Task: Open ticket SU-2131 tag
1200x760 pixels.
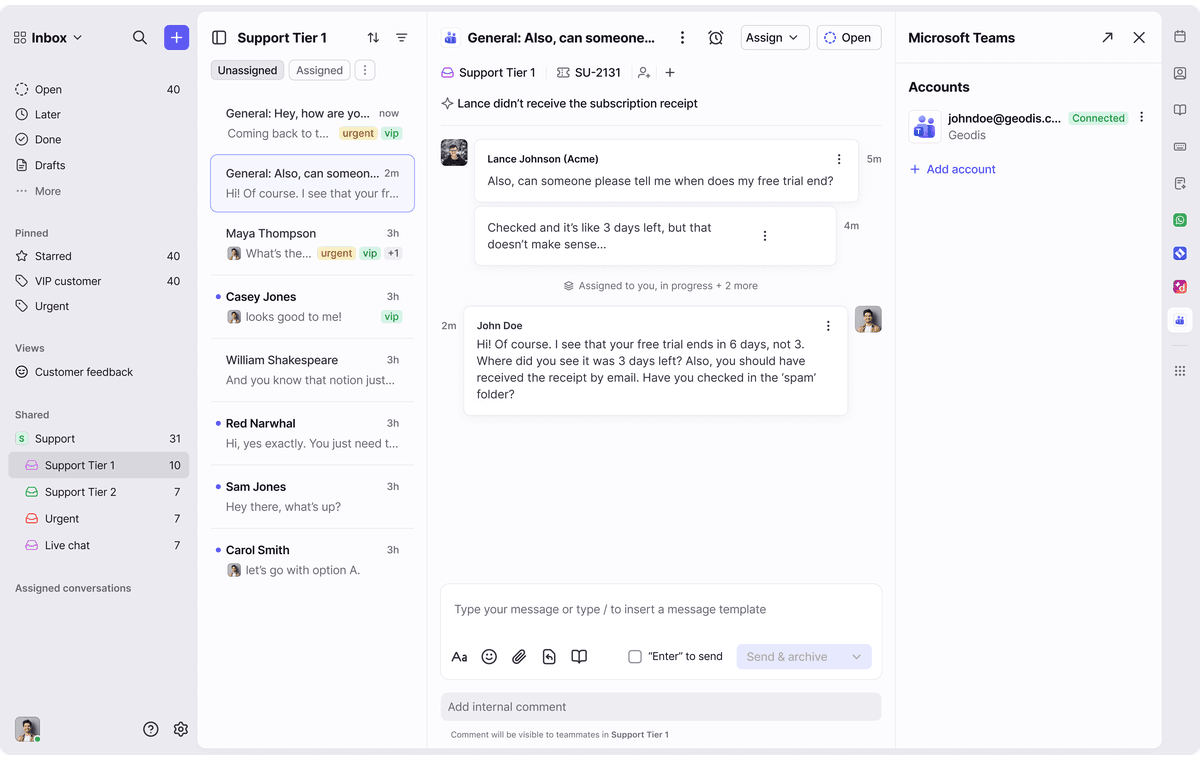Action: [589, 73]
